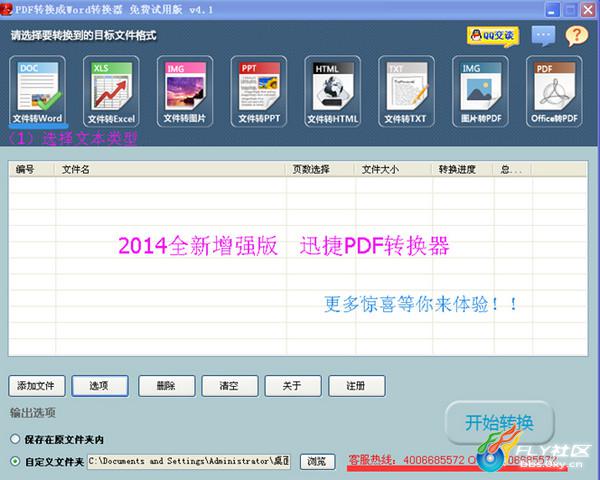The image size is (600, 480).
Task: Start conversion with 开始转换 button
Action: pos(500,423)
